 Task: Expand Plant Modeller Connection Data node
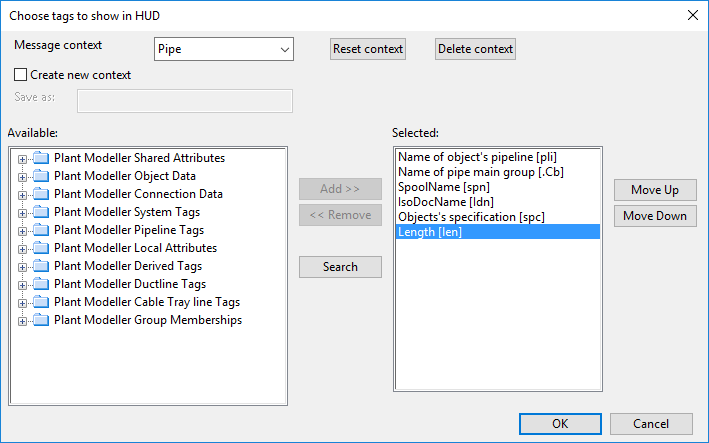pos(22,195)
